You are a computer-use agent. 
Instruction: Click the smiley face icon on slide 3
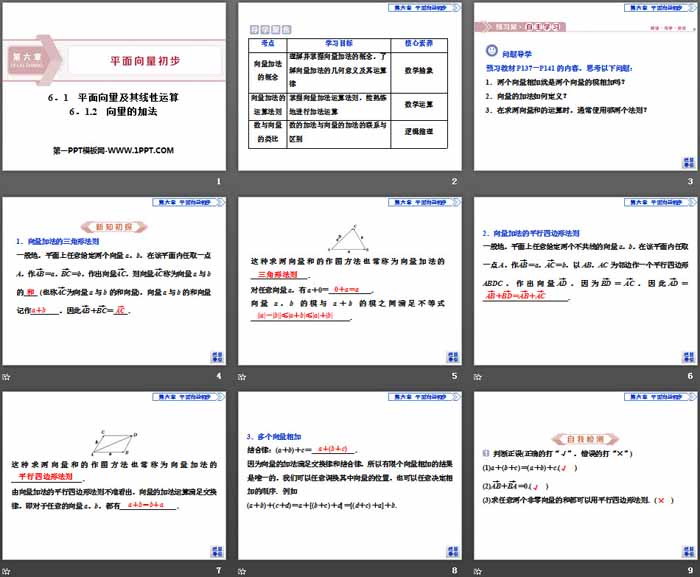click(x=490, y=50)
